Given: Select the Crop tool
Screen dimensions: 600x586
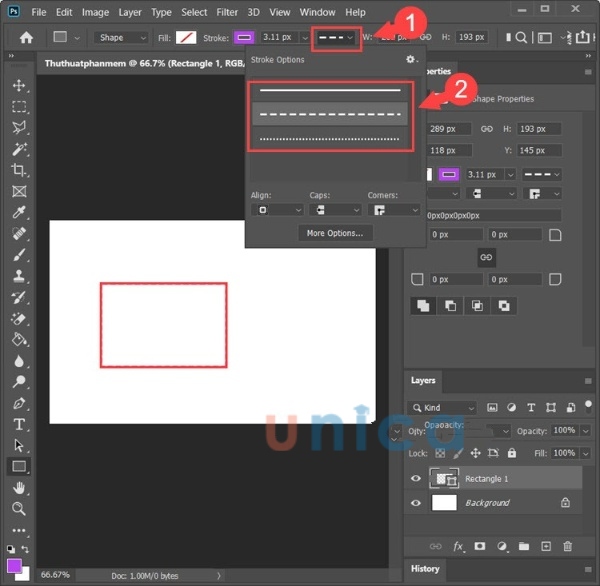Looking at the screenshot, I should 19,170.
